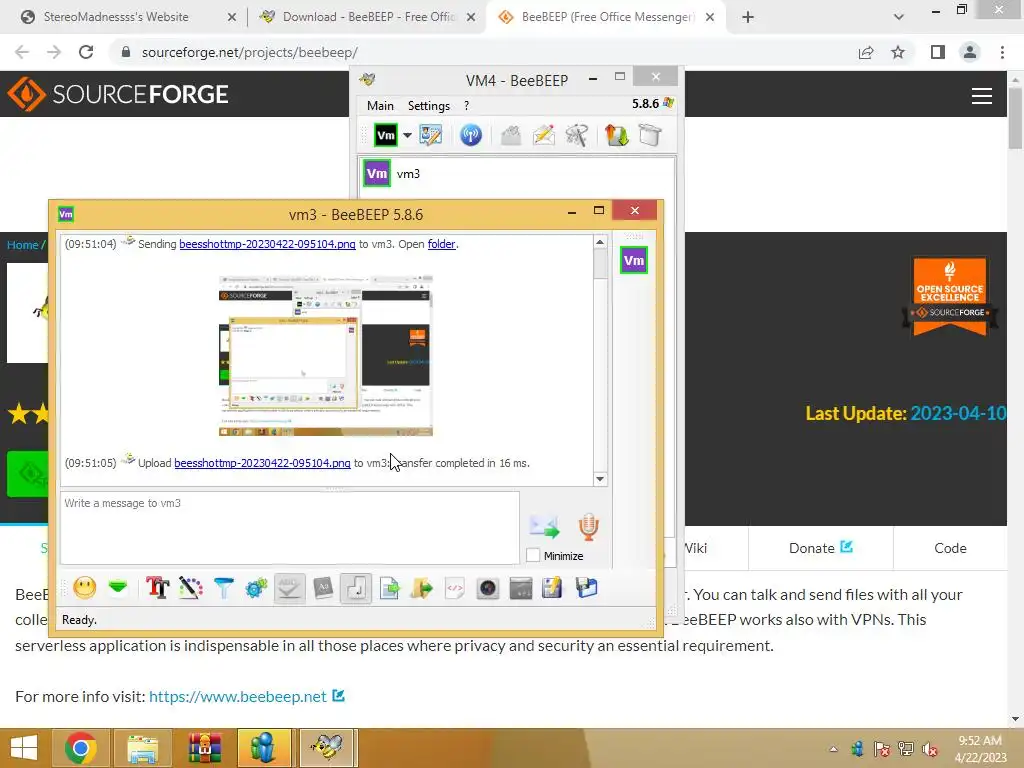Open Windows Start button
1024x768 pixels.
pos(24,748)
